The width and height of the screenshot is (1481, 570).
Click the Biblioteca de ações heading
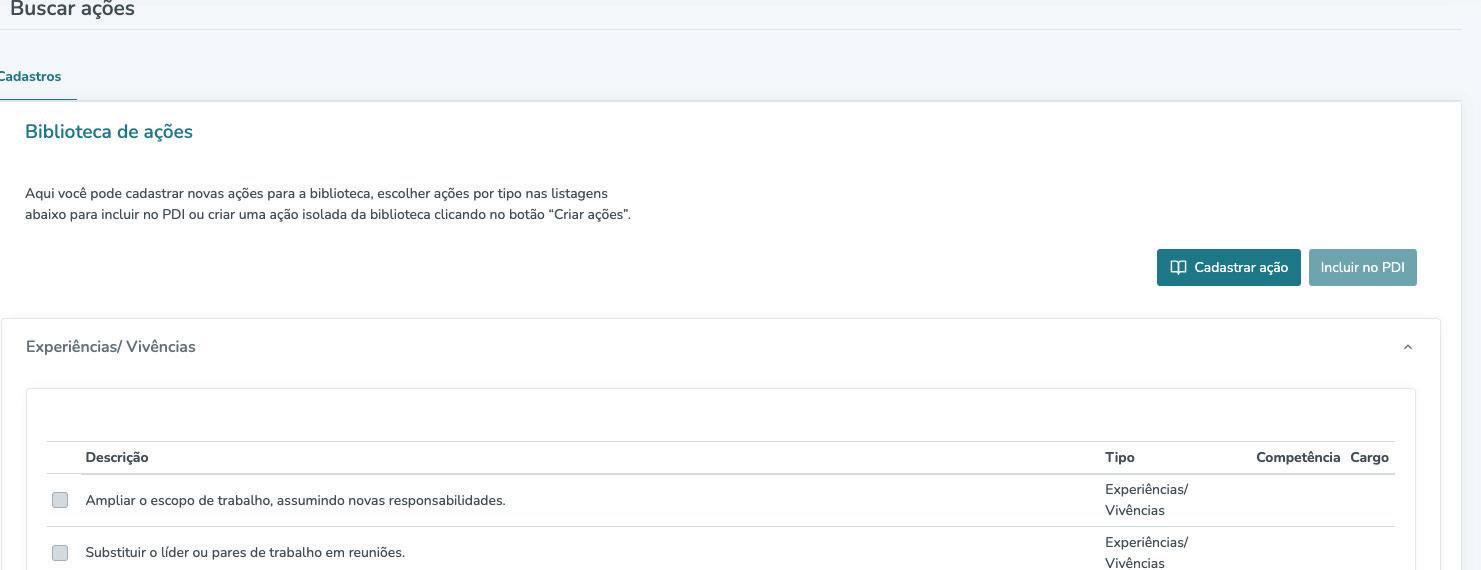(x=109, y=132)
